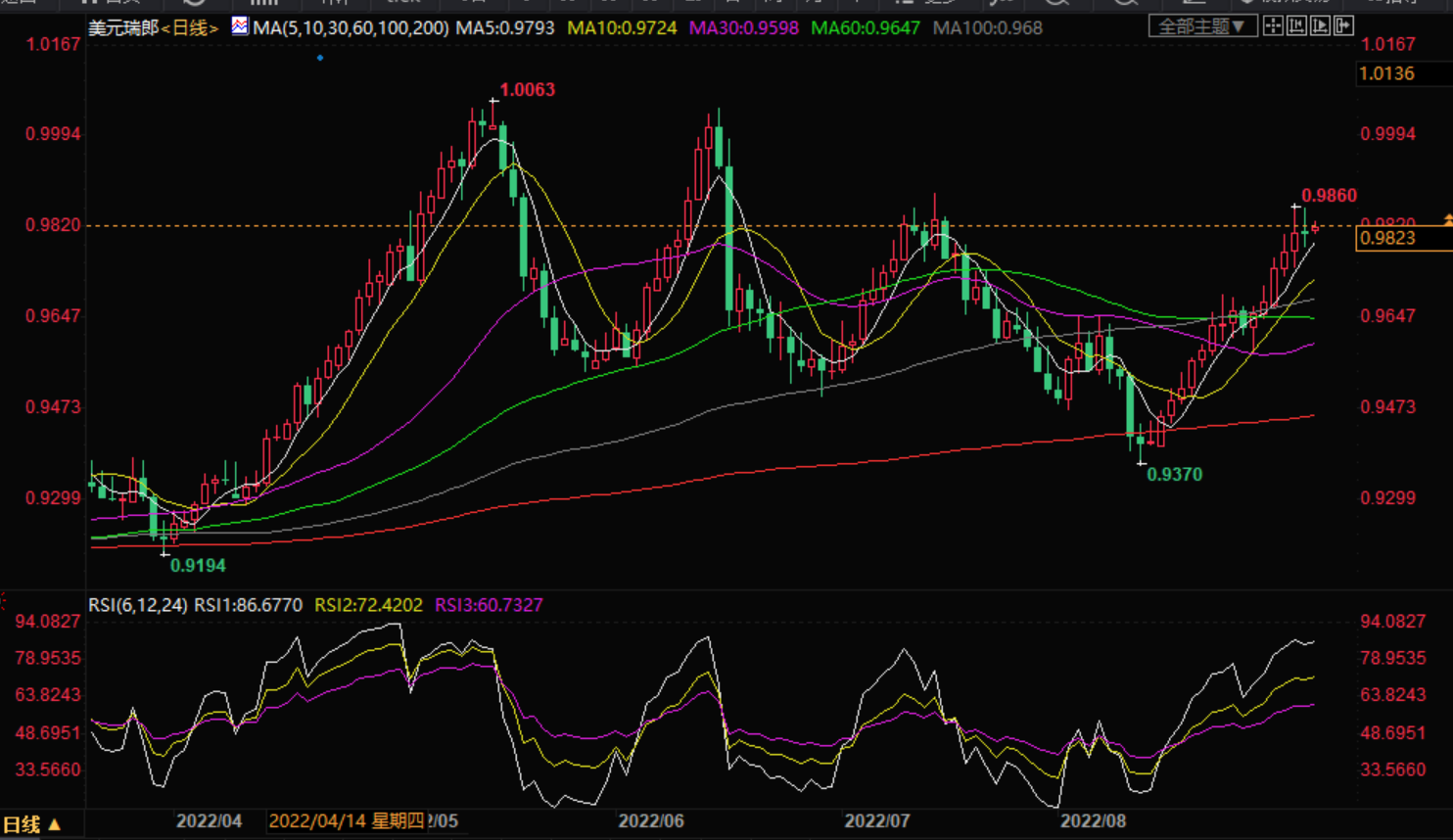Click the small blue dot marker above the chart
The width and height of the screenshot is (1453, 840).
(x=320, y=58)
